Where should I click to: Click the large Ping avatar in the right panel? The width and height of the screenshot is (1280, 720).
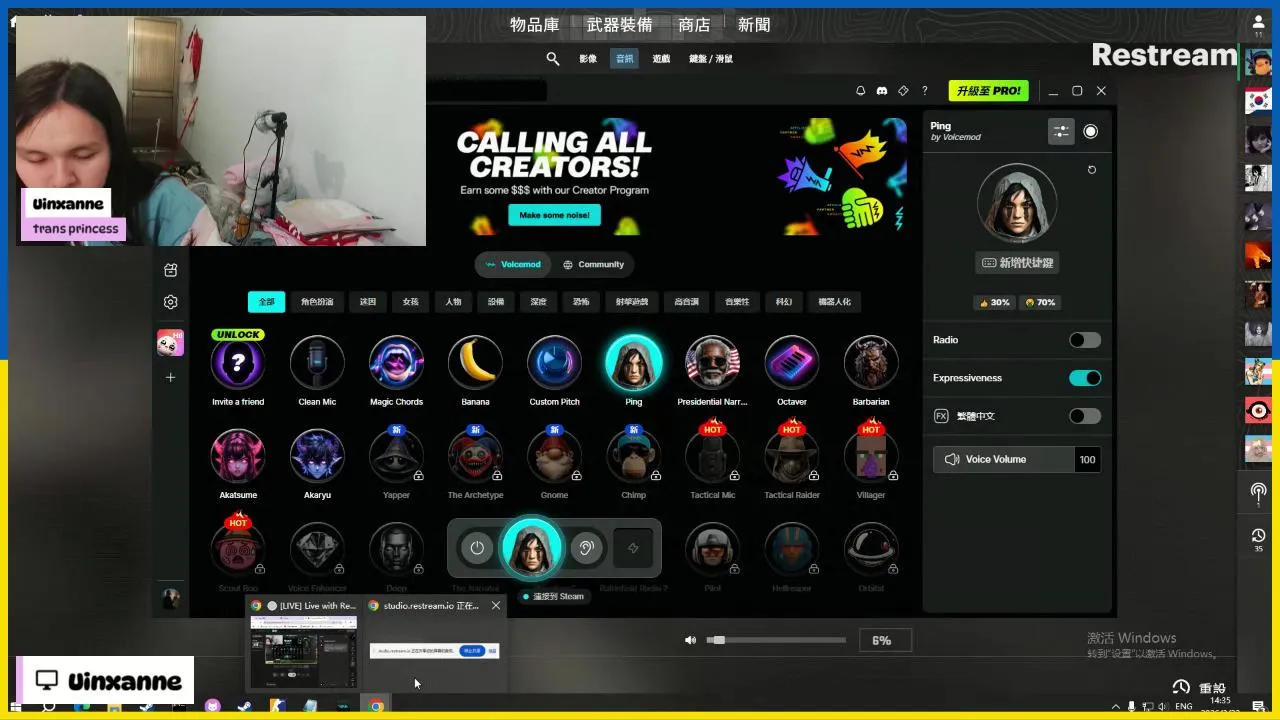tap(1017, 203)
